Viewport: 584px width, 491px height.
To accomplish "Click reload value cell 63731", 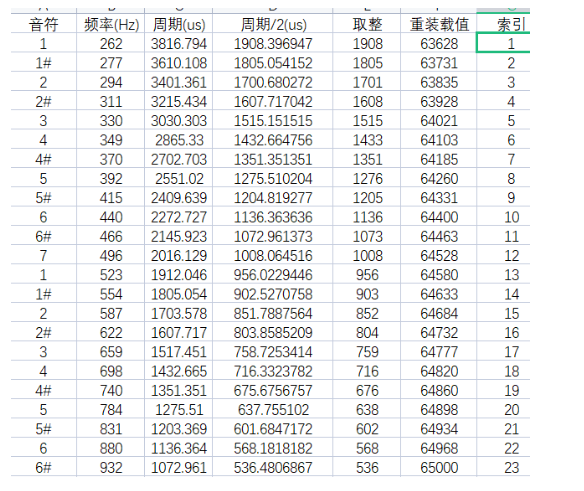I will 439,63.
